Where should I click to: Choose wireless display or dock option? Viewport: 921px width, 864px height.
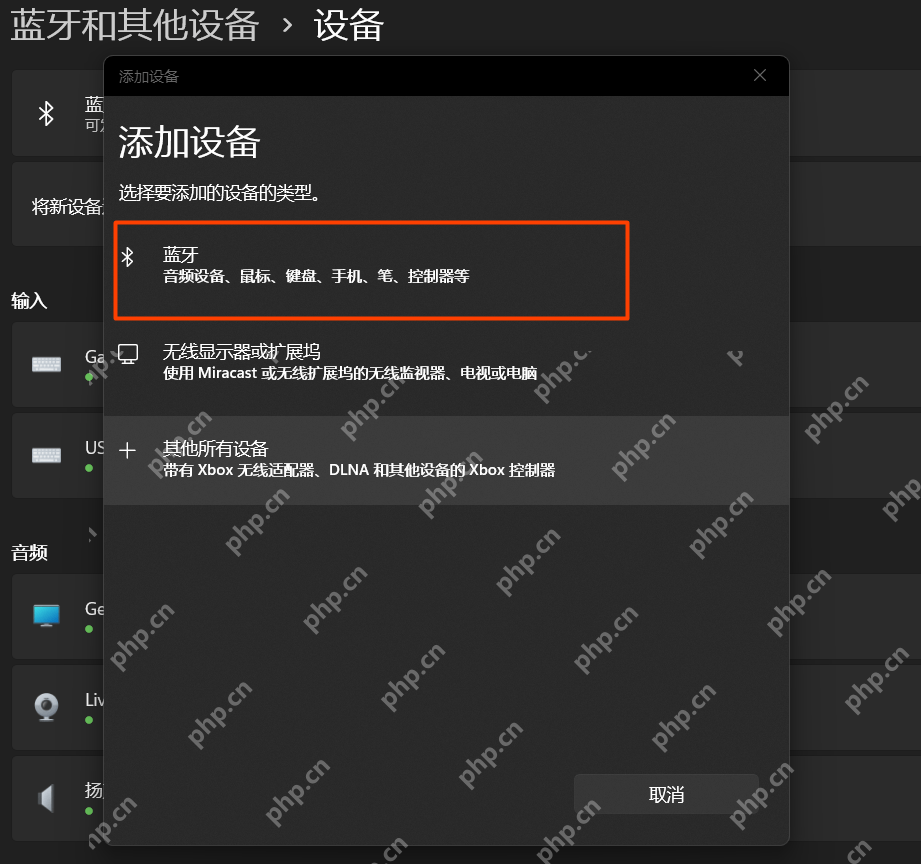(x=446, y=362)
